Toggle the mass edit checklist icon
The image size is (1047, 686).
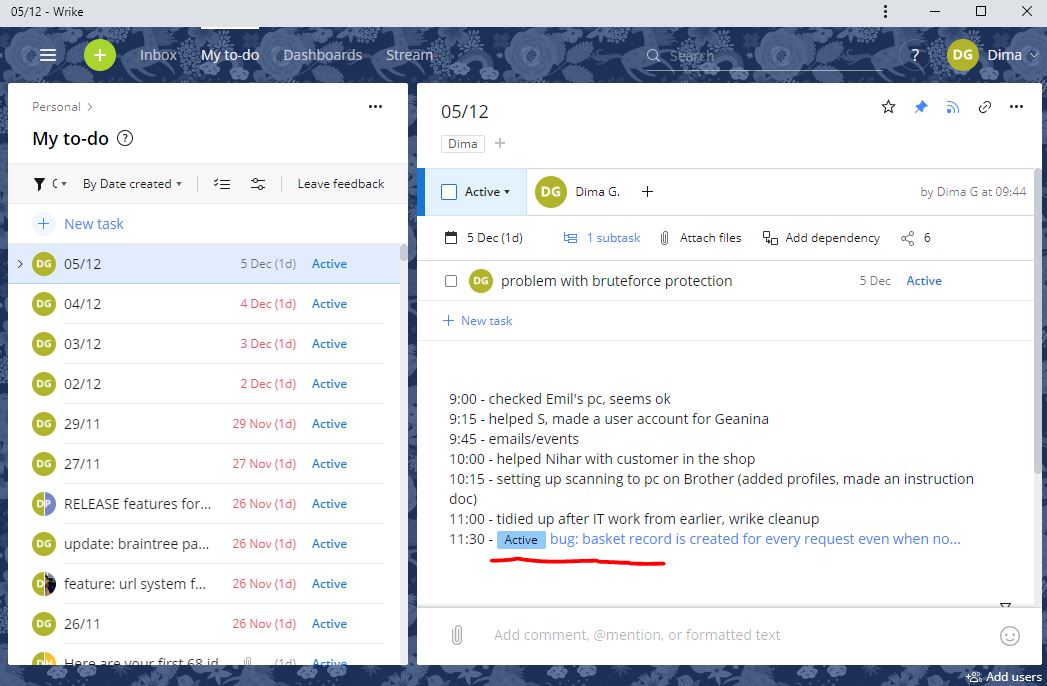click(222, 184)
